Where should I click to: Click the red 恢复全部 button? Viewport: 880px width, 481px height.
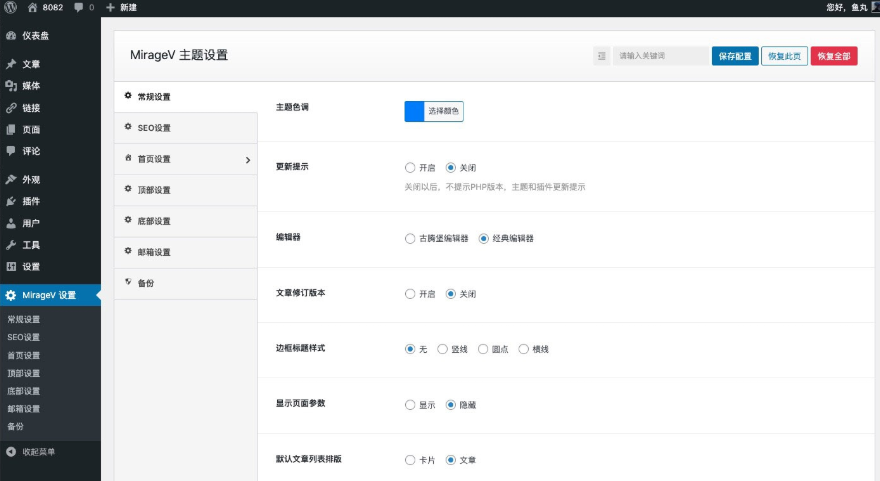833,56
